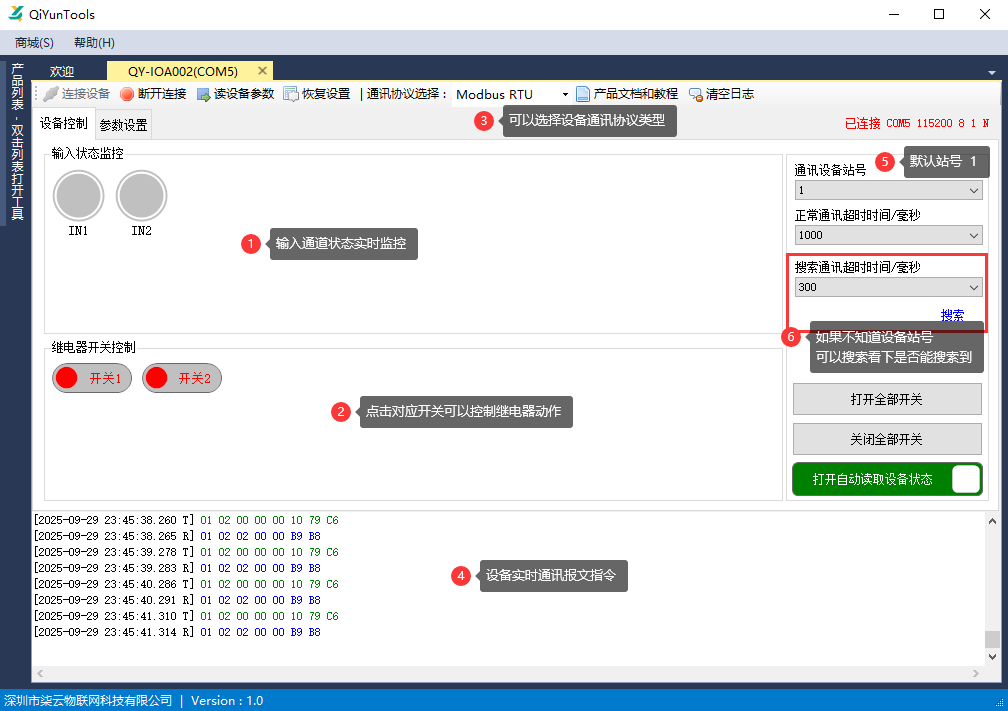The height and width of the screenshot is (711, 1008).
Task: Expand the Modbus RTU protocol dropdown
Action: tap(564, 95)
